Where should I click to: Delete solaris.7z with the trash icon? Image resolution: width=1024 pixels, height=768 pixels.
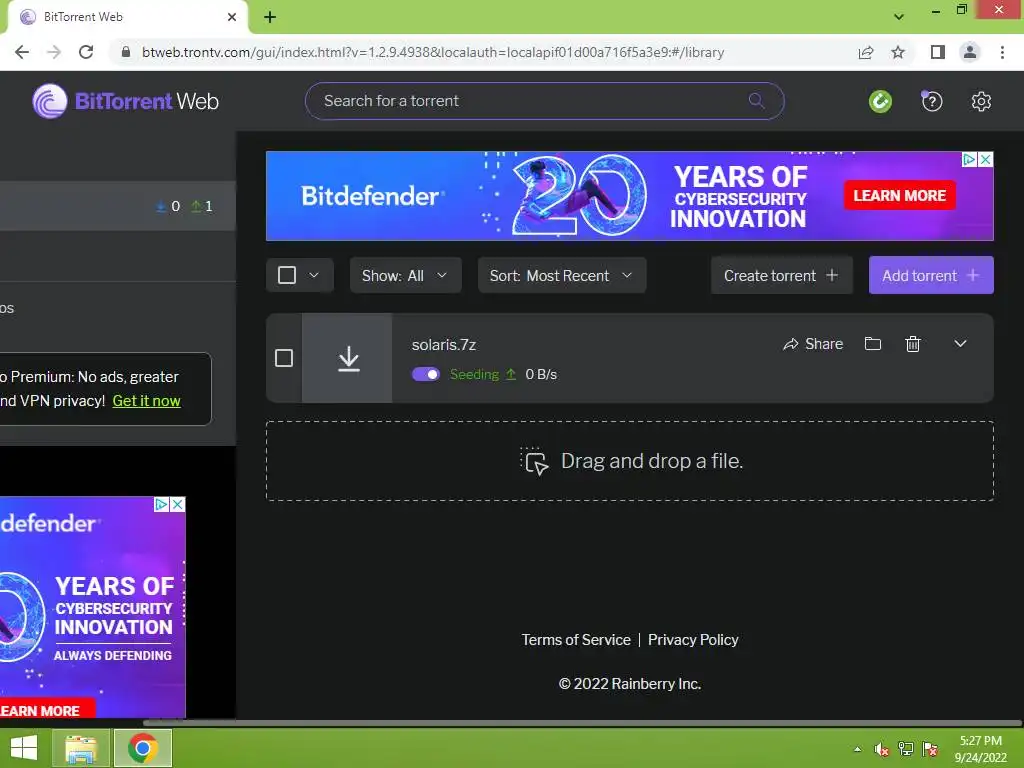913,344
